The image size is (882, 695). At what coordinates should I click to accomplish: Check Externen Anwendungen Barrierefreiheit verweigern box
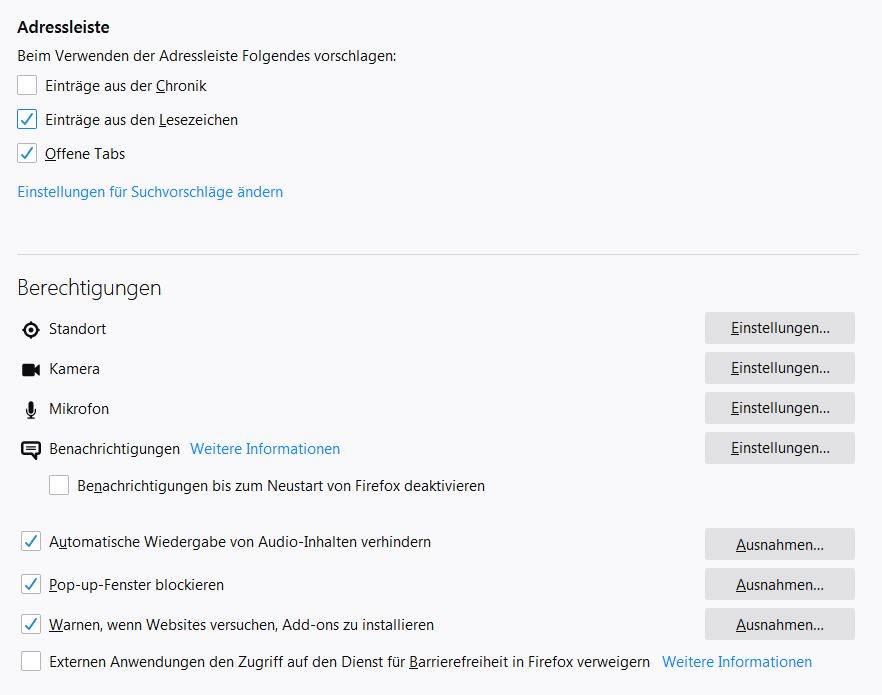31,661
